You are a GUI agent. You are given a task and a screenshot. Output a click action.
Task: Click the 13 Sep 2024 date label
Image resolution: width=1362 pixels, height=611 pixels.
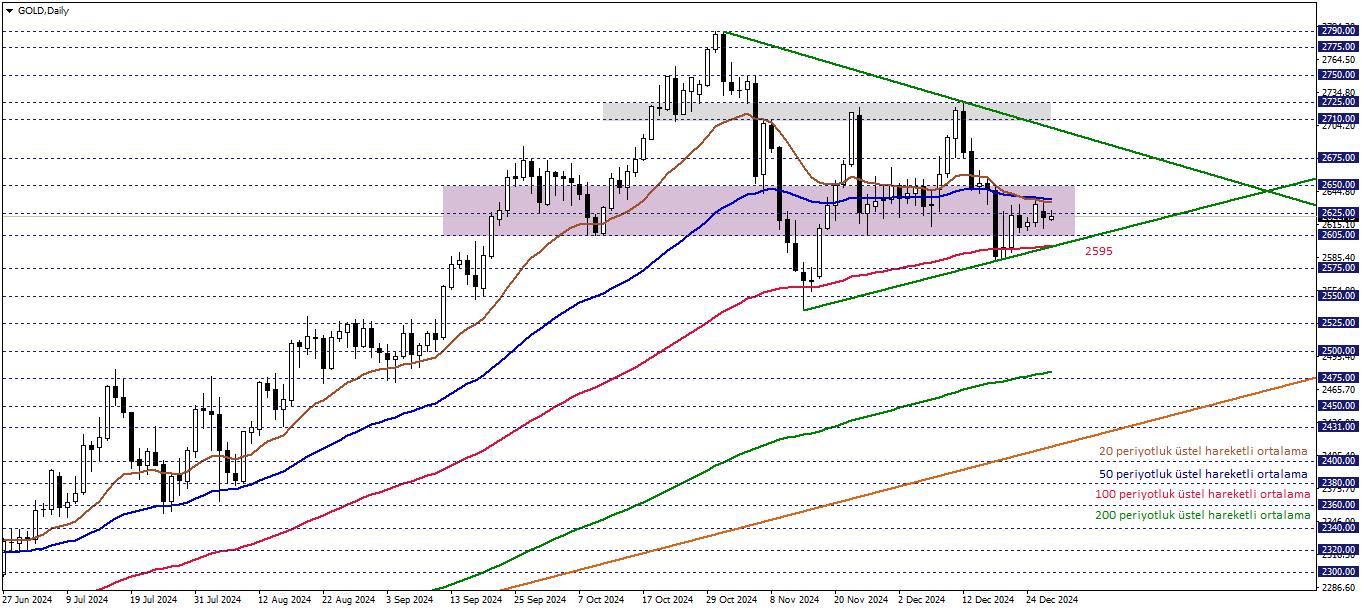pos(475,600)
